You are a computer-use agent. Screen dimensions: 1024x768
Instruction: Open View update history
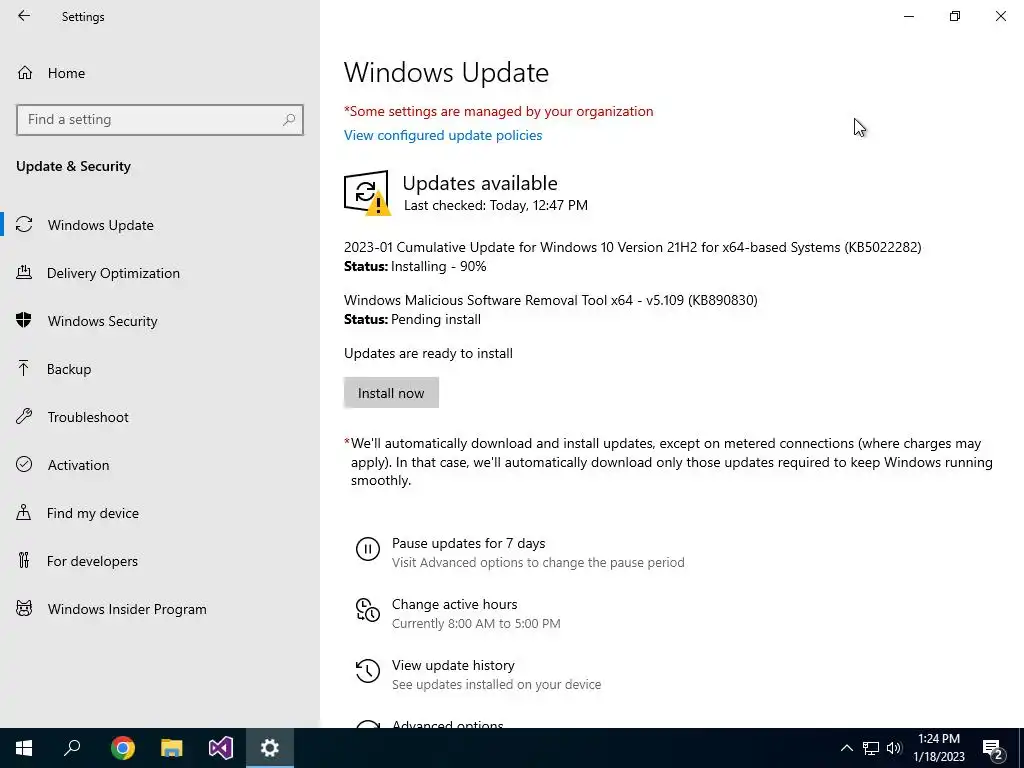click(x=453, y=665)
